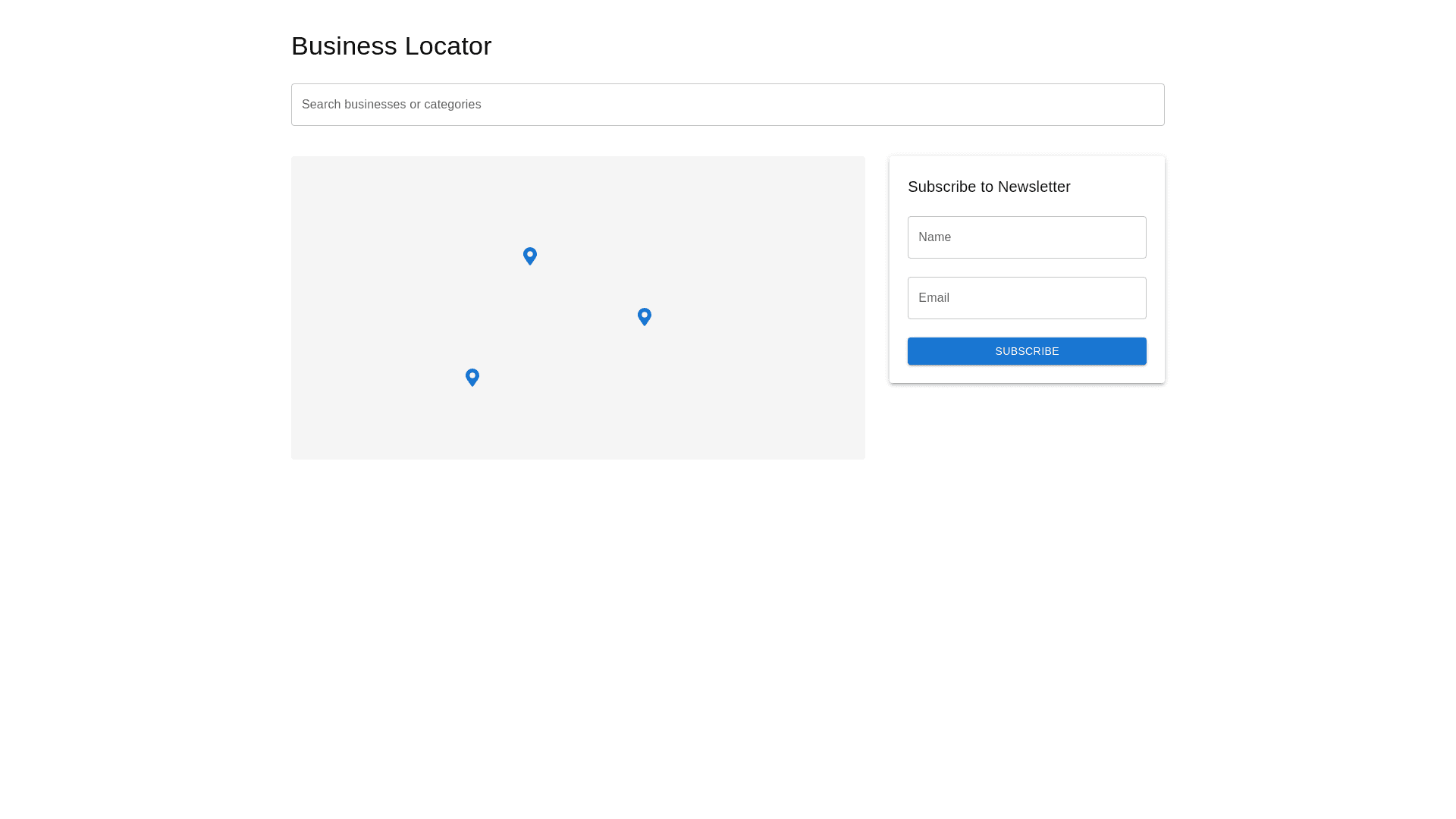The height and width of the screenshot is (819, 1456).
Task: Select the map pin nearest the newsletter card
Action: click(x=645, y=316)
